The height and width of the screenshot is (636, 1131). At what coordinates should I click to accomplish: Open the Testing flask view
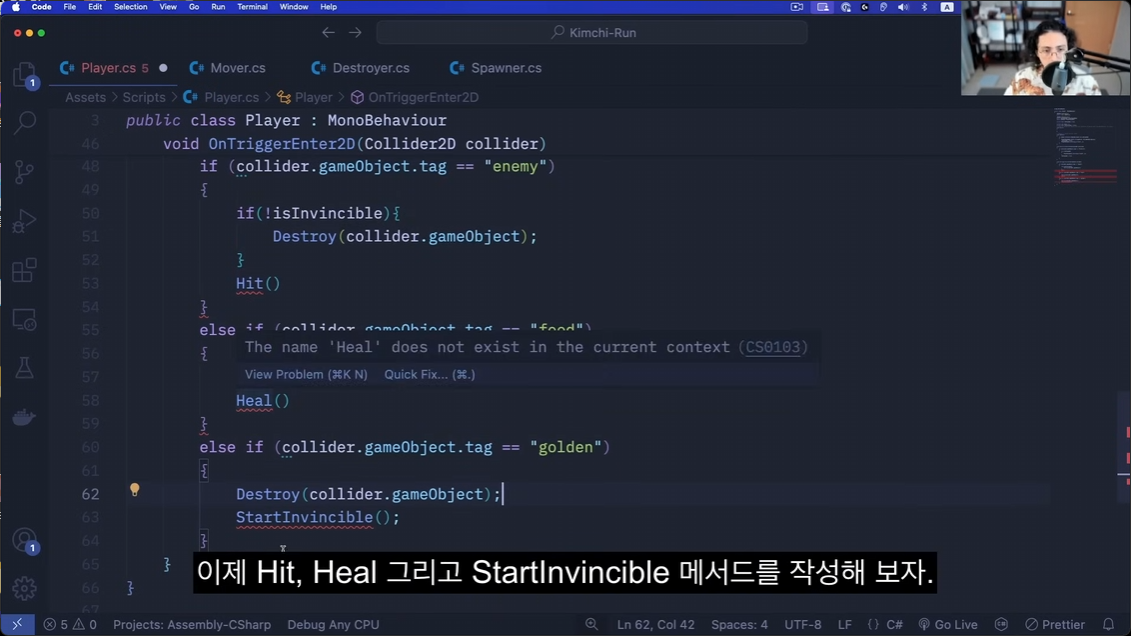pos(25,368)
